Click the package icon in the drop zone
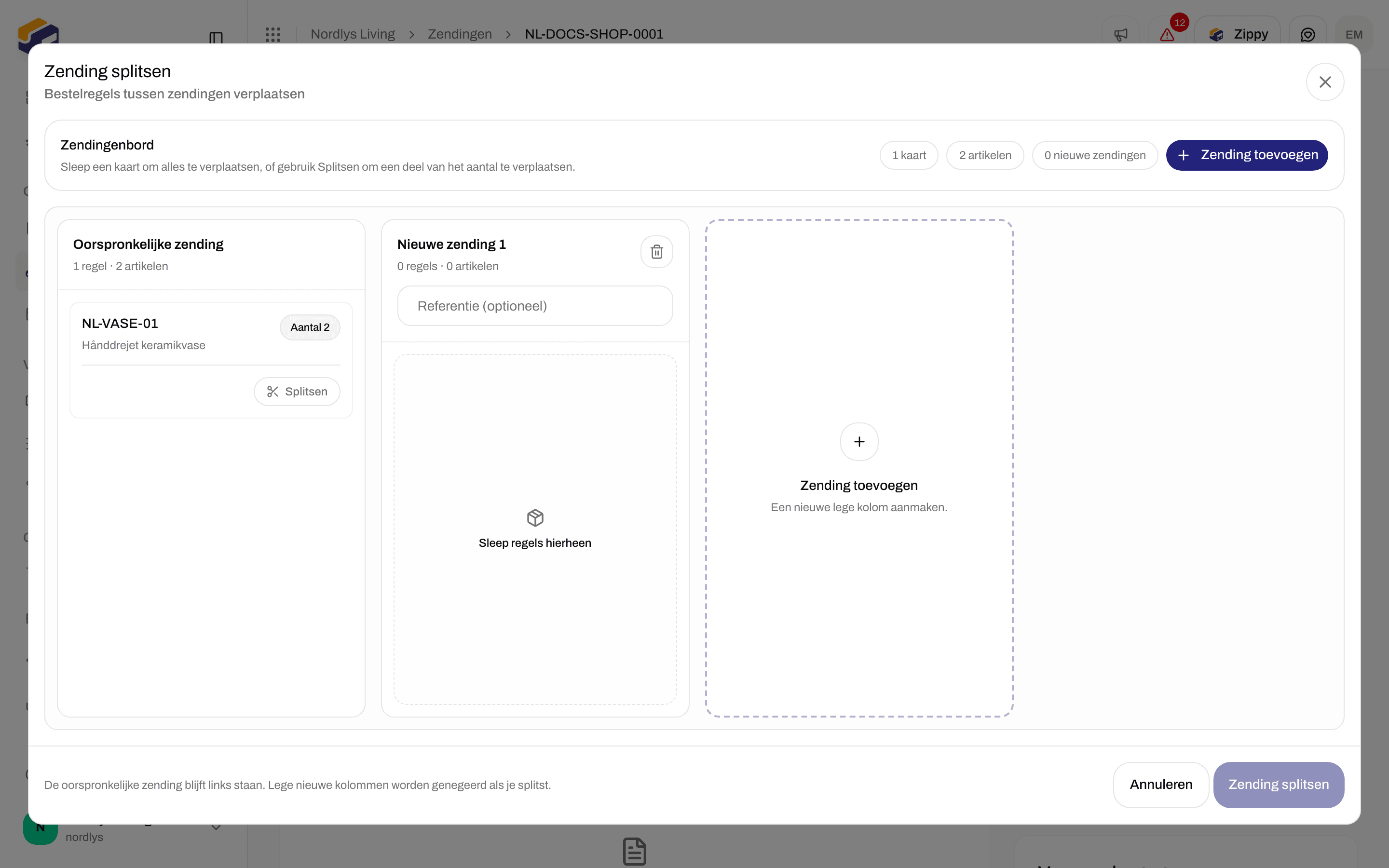The width and height of the screenshot is (1389, 868). (535, 518)
